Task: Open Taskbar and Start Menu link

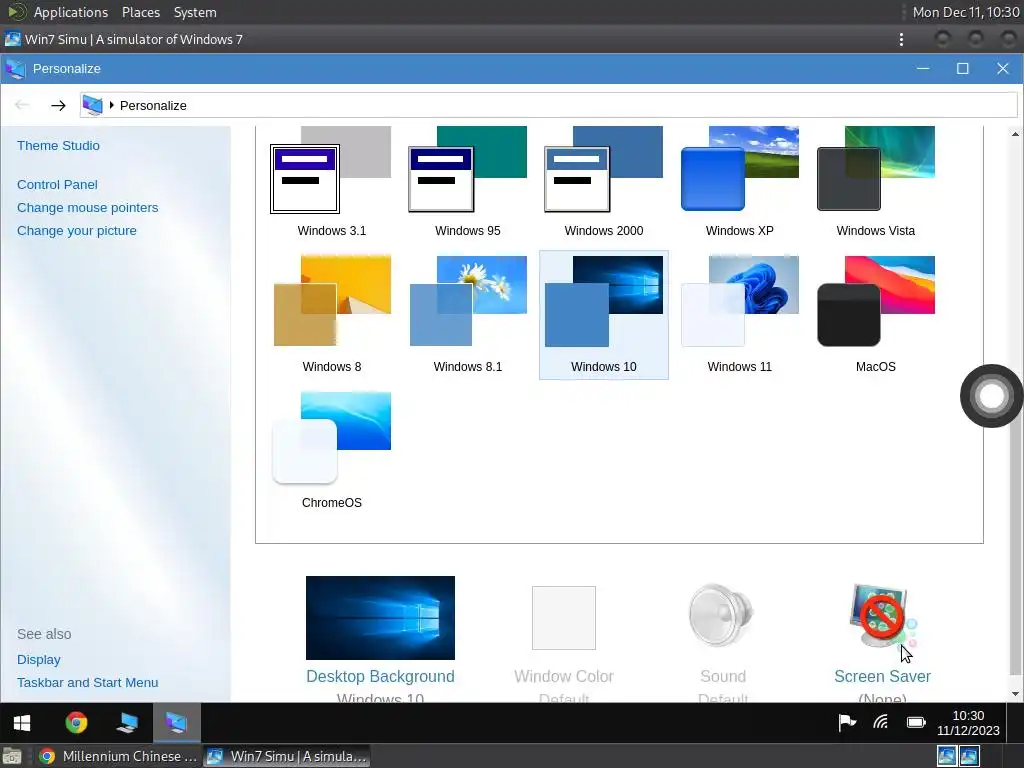Action: (88, 682)
